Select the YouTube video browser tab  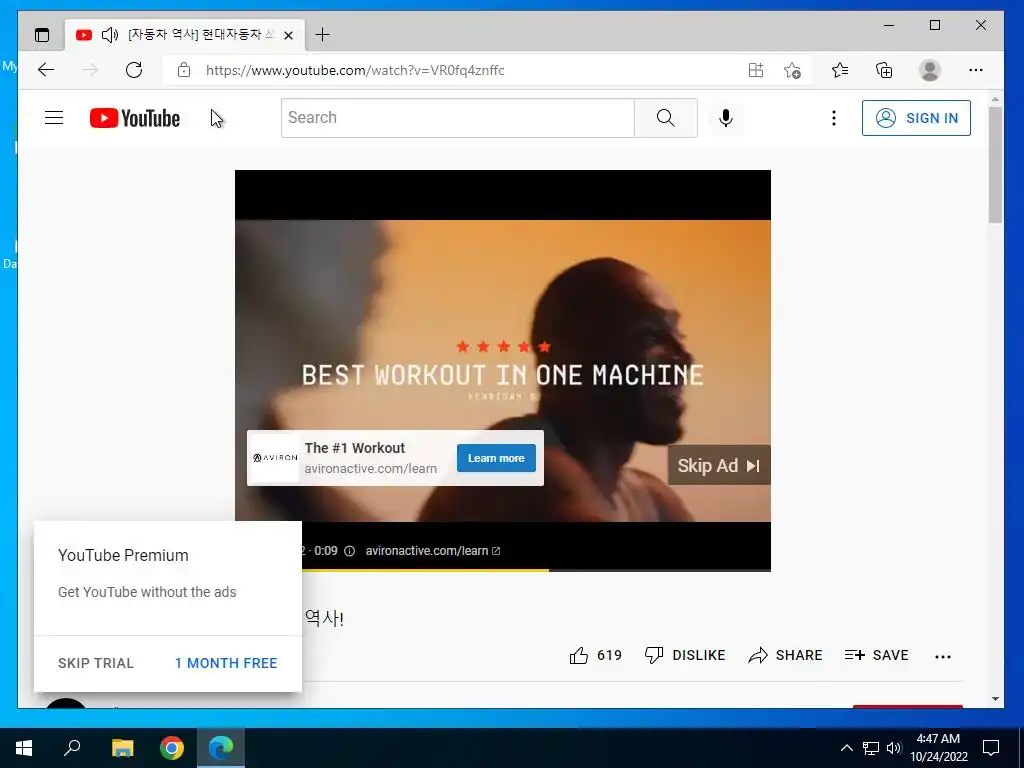coord(185,35)
